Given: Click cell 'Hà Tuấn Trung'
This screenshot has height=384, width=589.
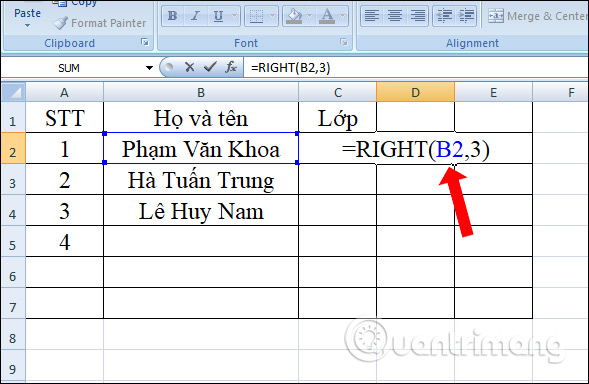Looking at the screenshot, I should coord(201,179).
